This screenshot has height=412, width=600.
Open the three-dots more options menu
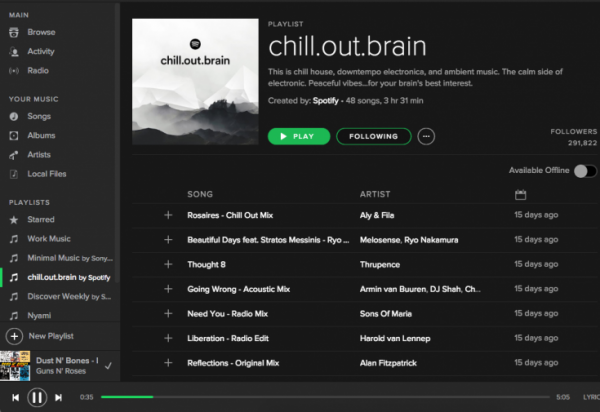click(427, 136)
